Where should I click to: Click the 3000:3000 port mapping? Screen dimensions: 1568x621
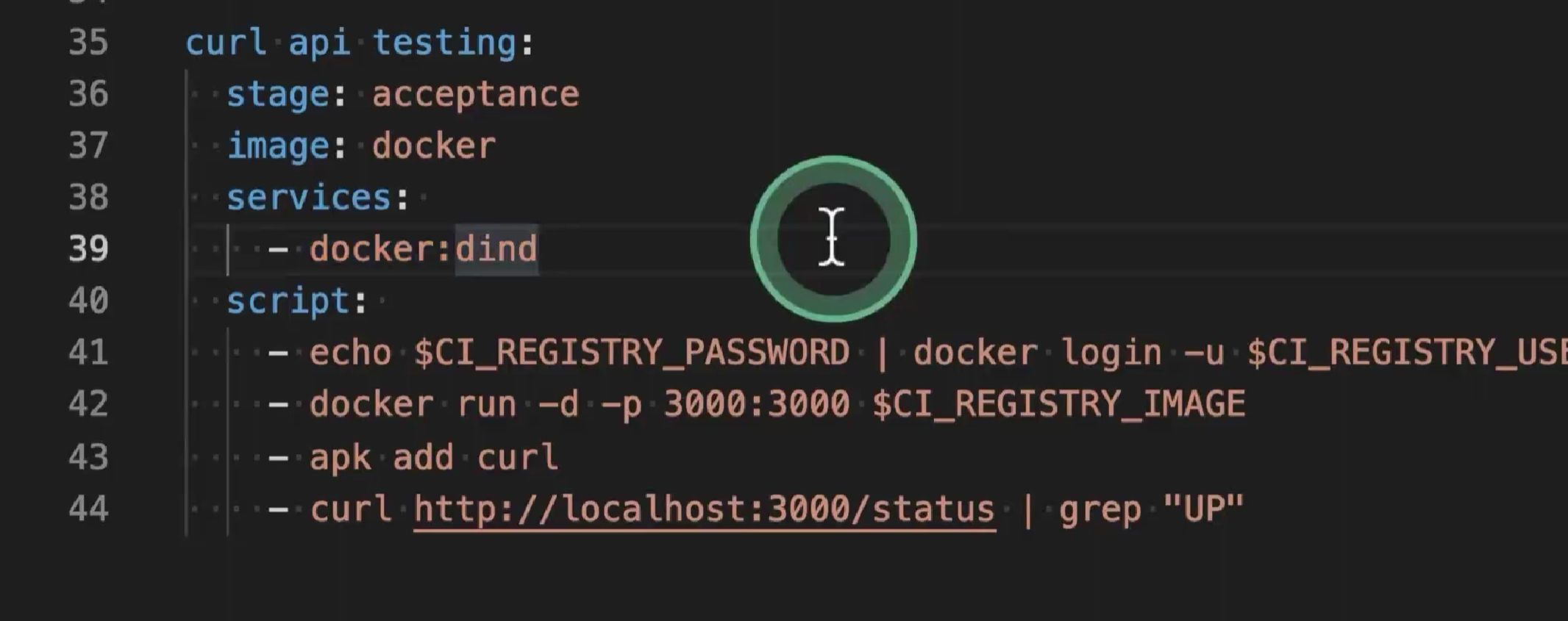pos(756,405)
